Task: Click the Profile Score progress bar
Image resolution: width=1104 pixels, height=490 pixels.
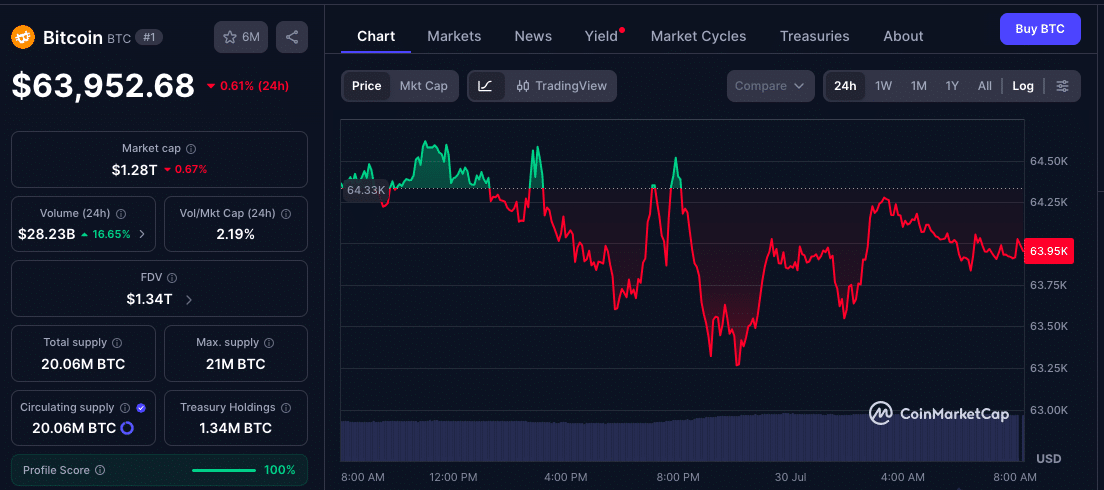Action: point(223,470)
